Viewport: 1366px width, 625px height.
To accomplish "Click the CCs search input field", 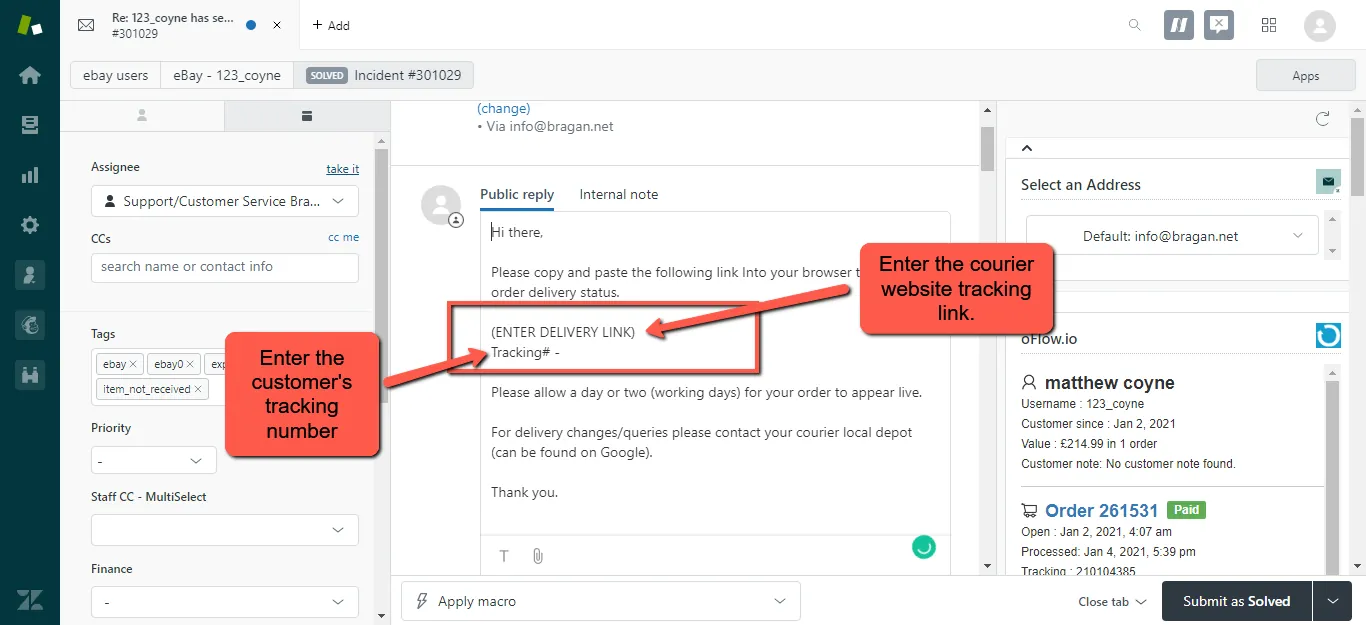I will (225, 267).
